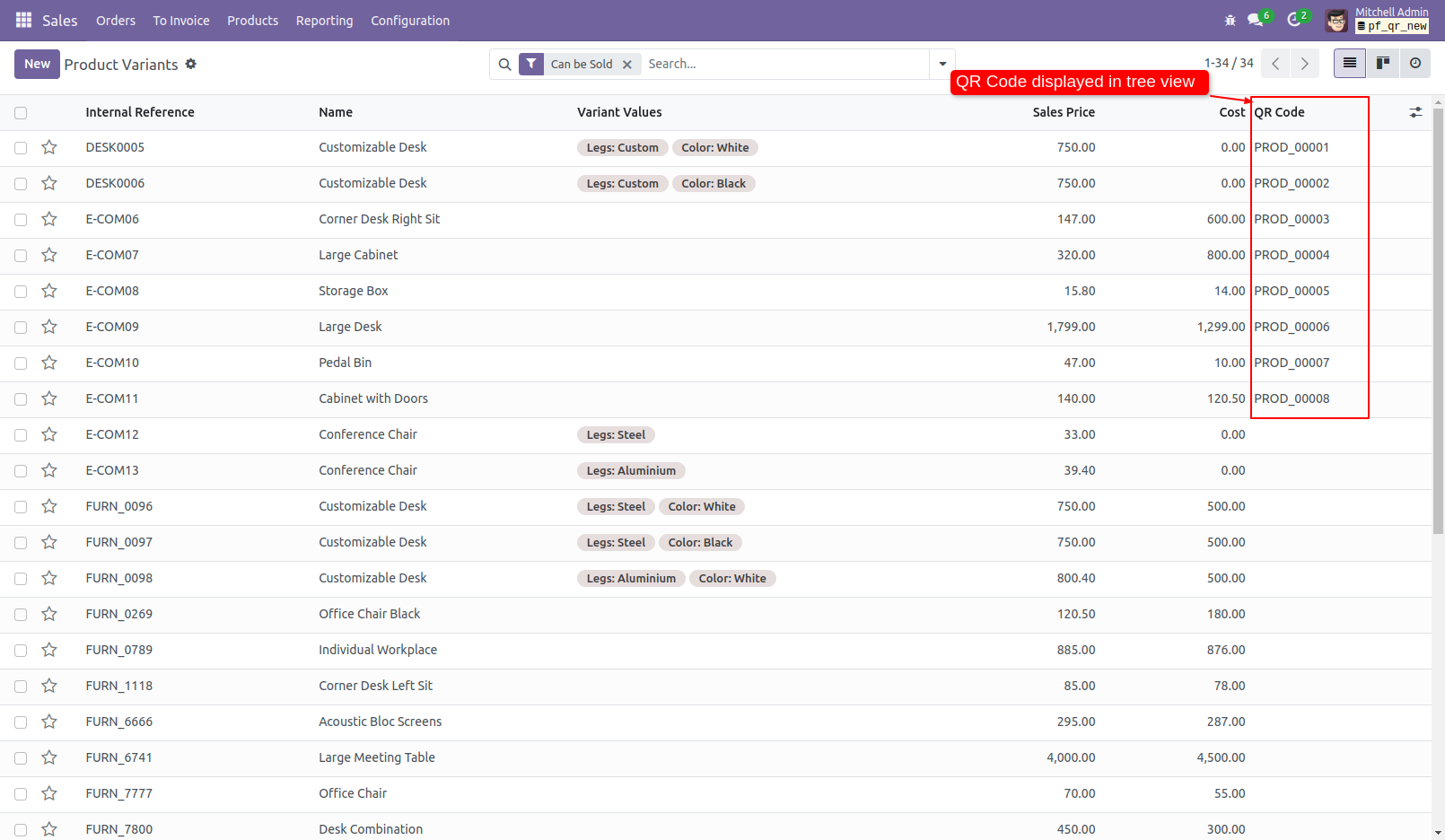The image size is (1445, 840).
Task: Open optional columns settings icon
Action: (1416, 112)
